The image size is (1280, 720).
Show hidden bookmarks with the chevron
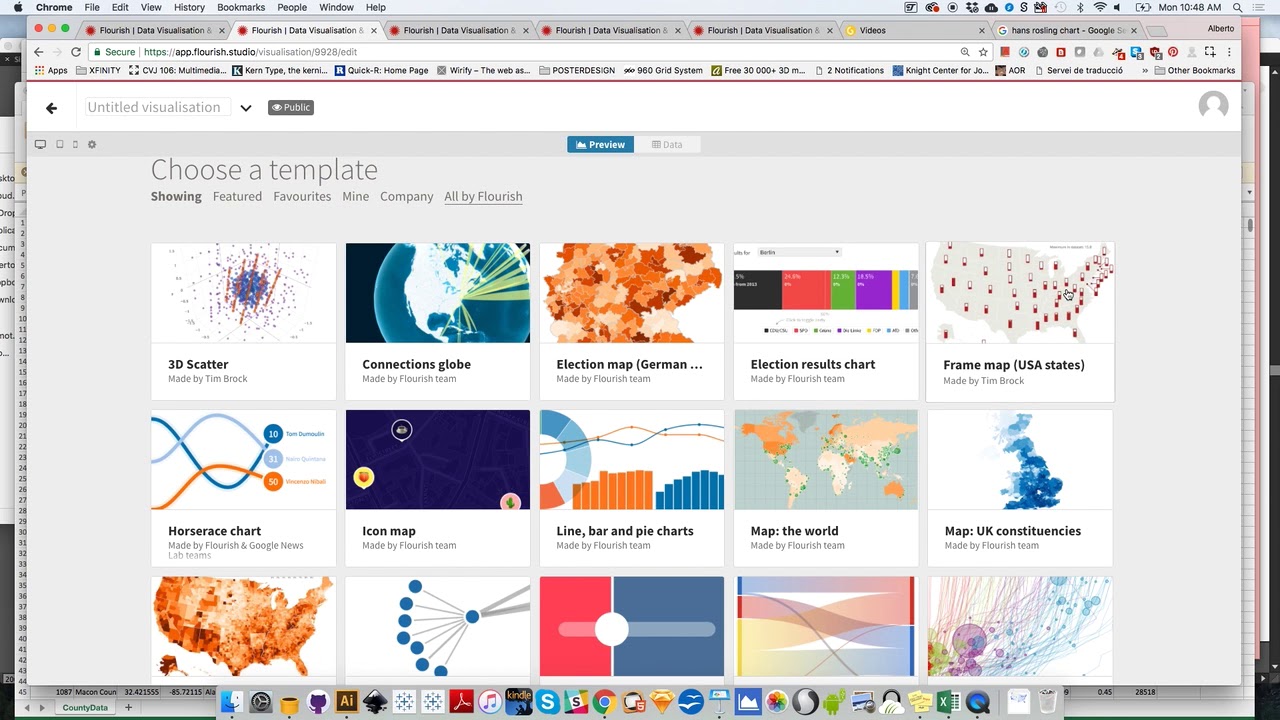[x=1145, y=71]
